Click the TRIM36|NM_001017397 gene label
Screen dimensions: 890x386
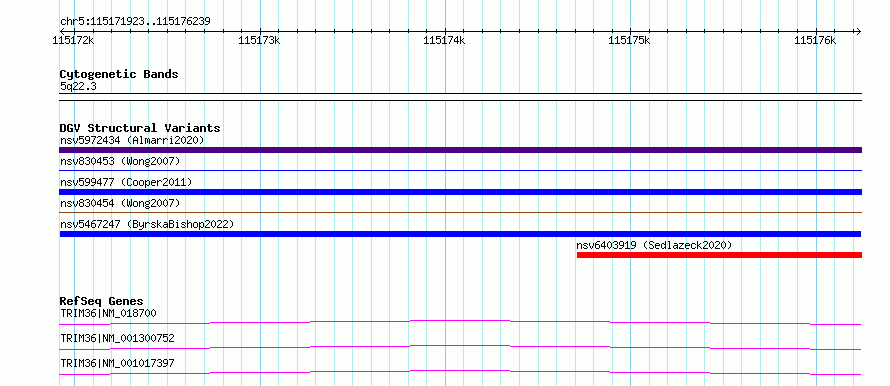tap(117, 363)
